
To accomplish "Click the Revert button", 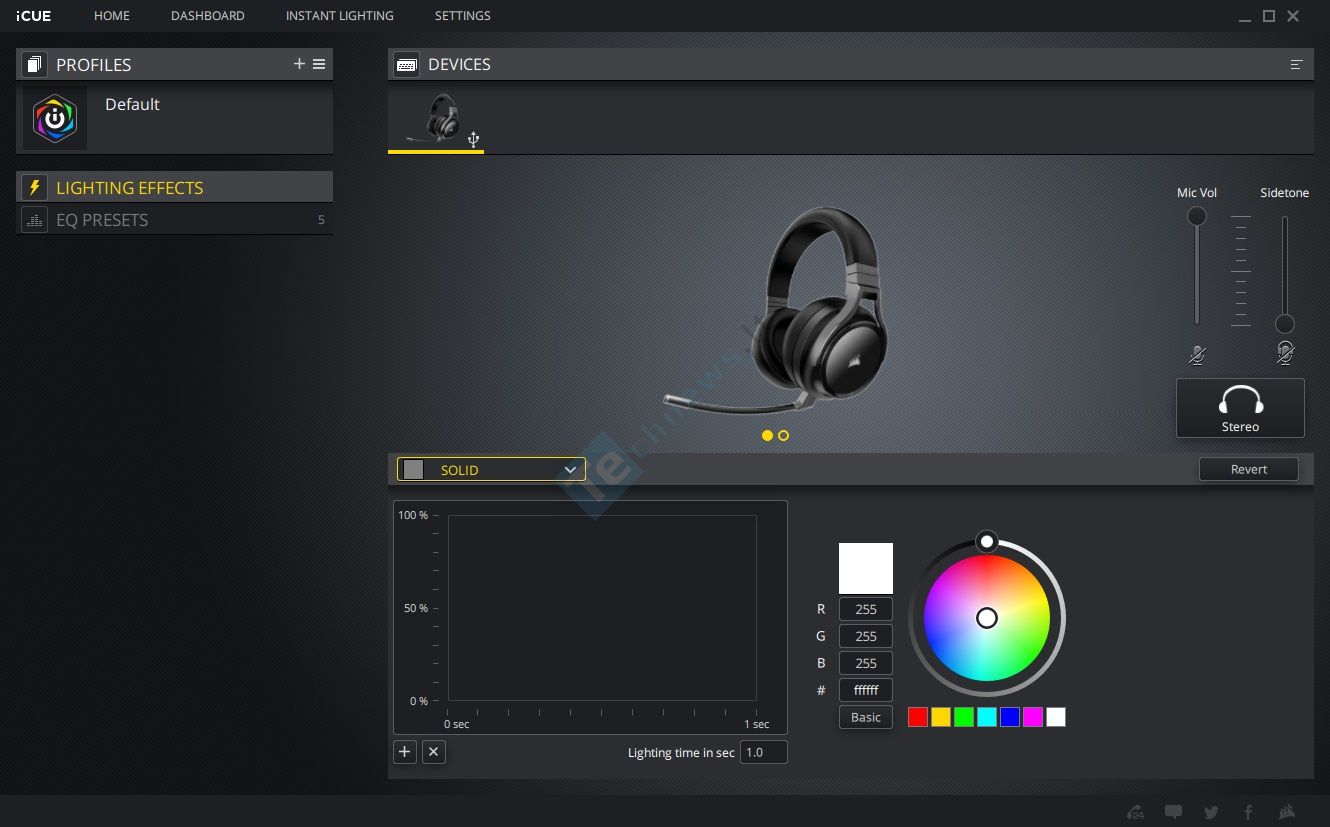I will [x=1249, y=469].
